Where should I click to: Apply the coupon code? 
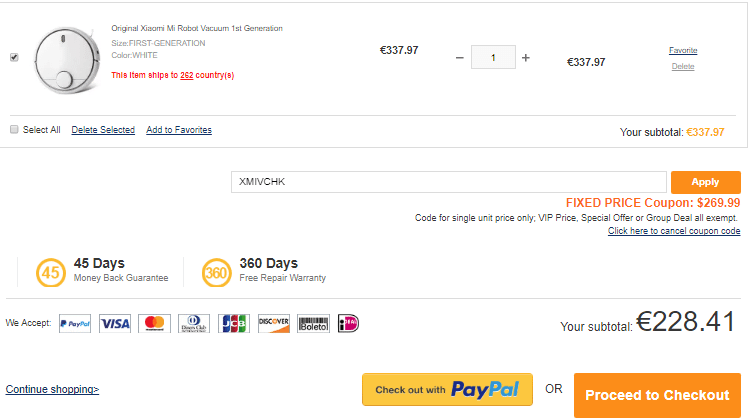coord(705,182)
